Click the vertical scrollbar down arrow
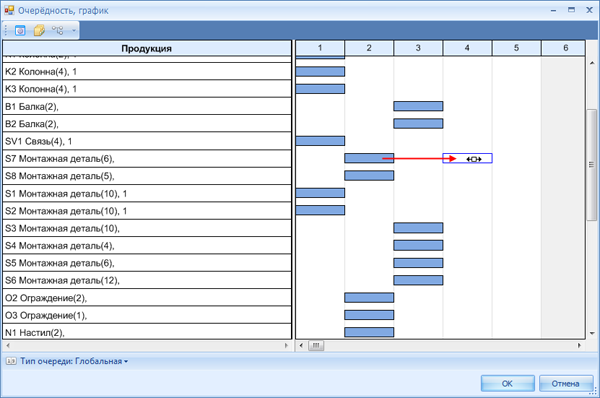The height and width of the screenshot is (398, 600). pyautogui.click(x=592, y=333)
